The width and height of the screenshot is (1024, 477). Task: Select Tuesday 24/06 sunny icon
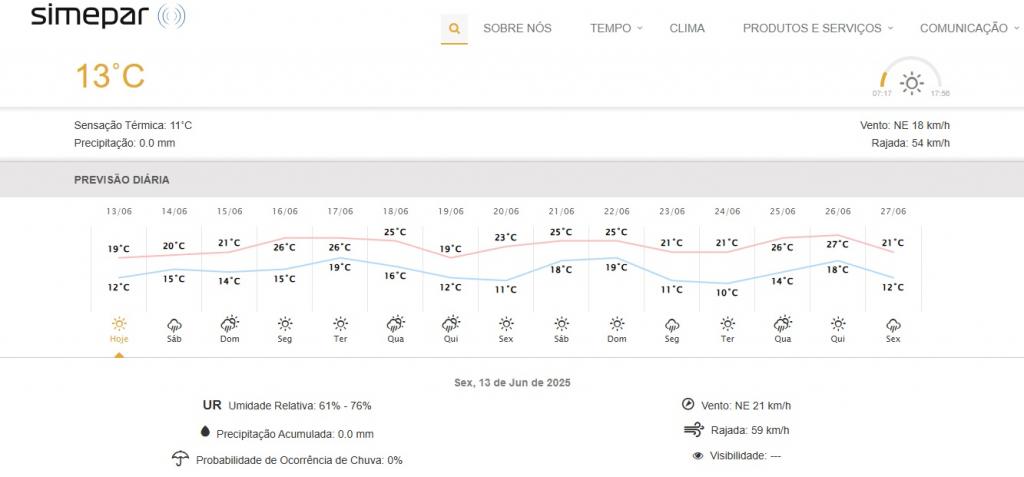click(x=727, y=324)
